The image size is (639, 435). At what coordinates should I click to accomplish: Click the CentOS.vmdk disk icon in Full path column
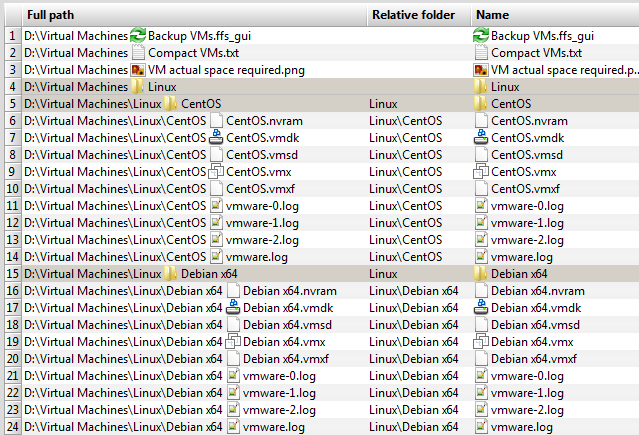216,137
